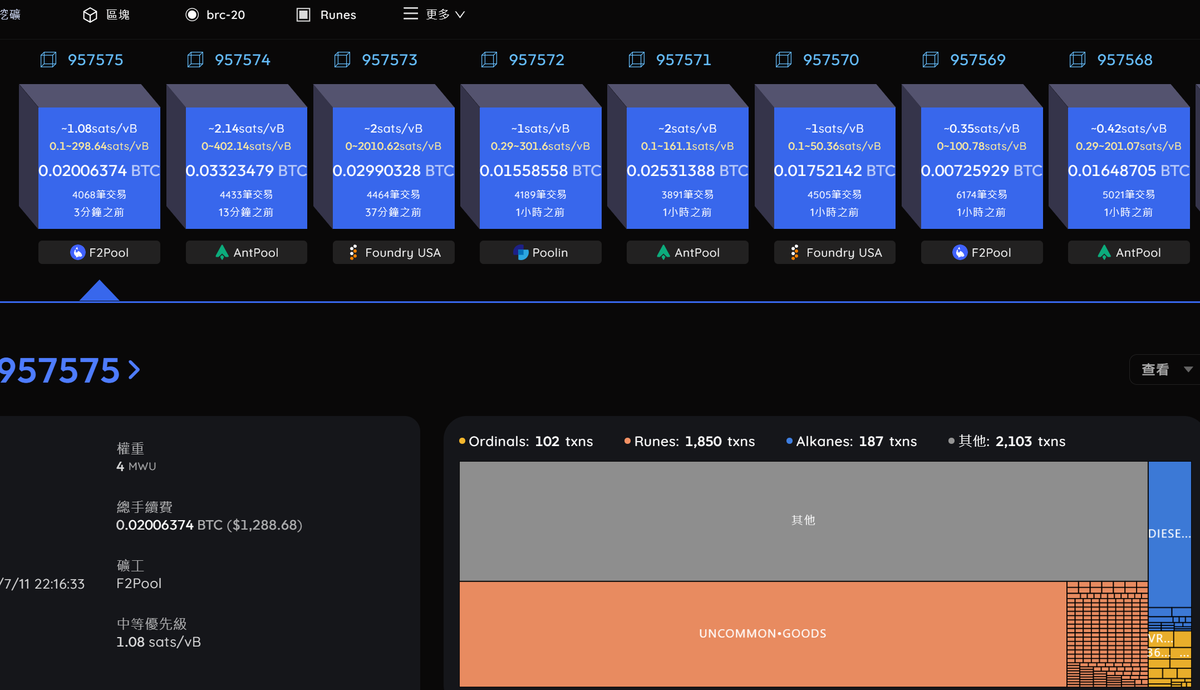Click AntPool logo under block 957574
Image resolution: width=1200 pixels, height=690 pixels.
pos(222,253)
